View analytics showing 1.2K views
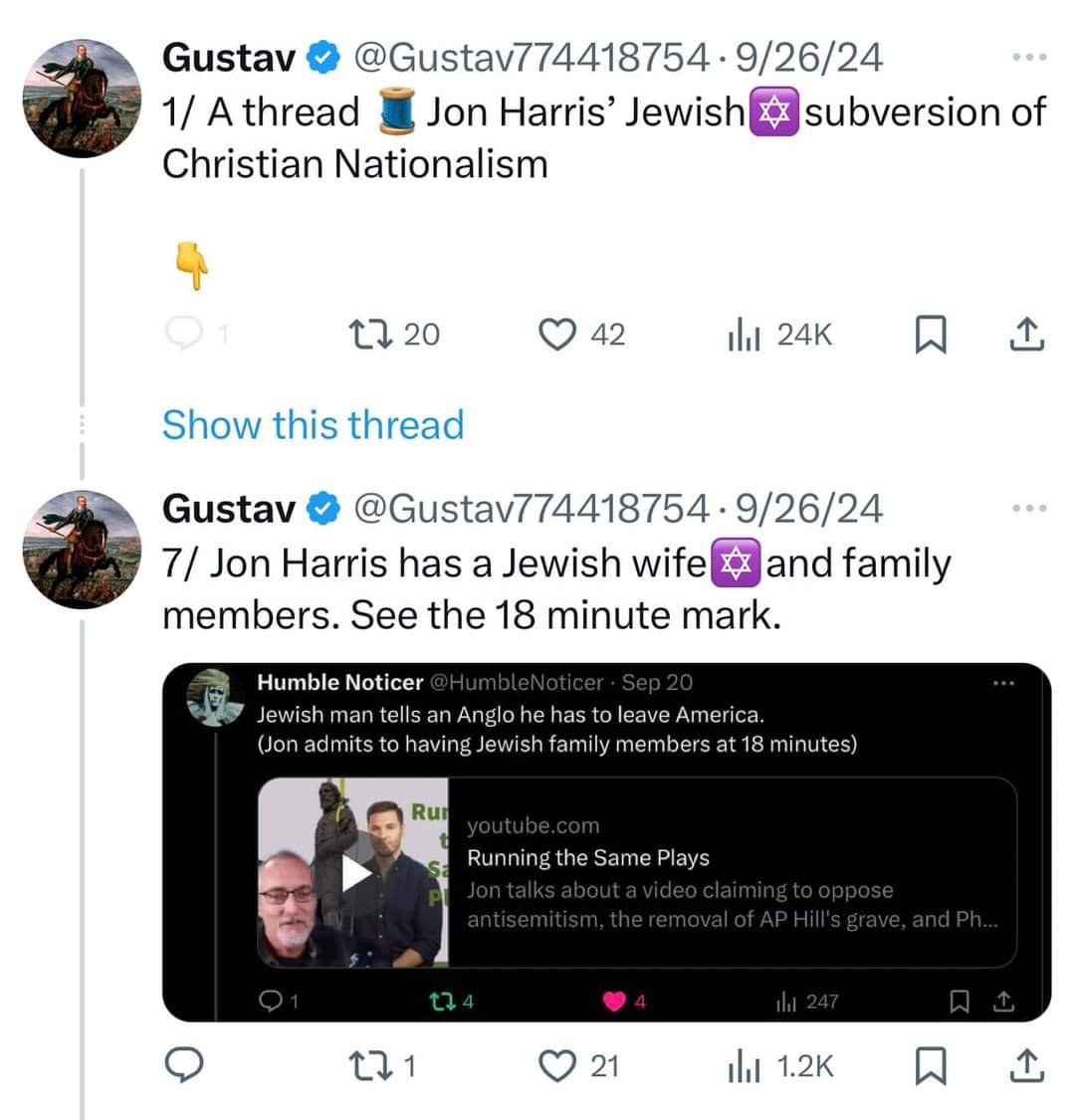Viewport: 1075px width, 1120px height. [x=780, y=1065]
